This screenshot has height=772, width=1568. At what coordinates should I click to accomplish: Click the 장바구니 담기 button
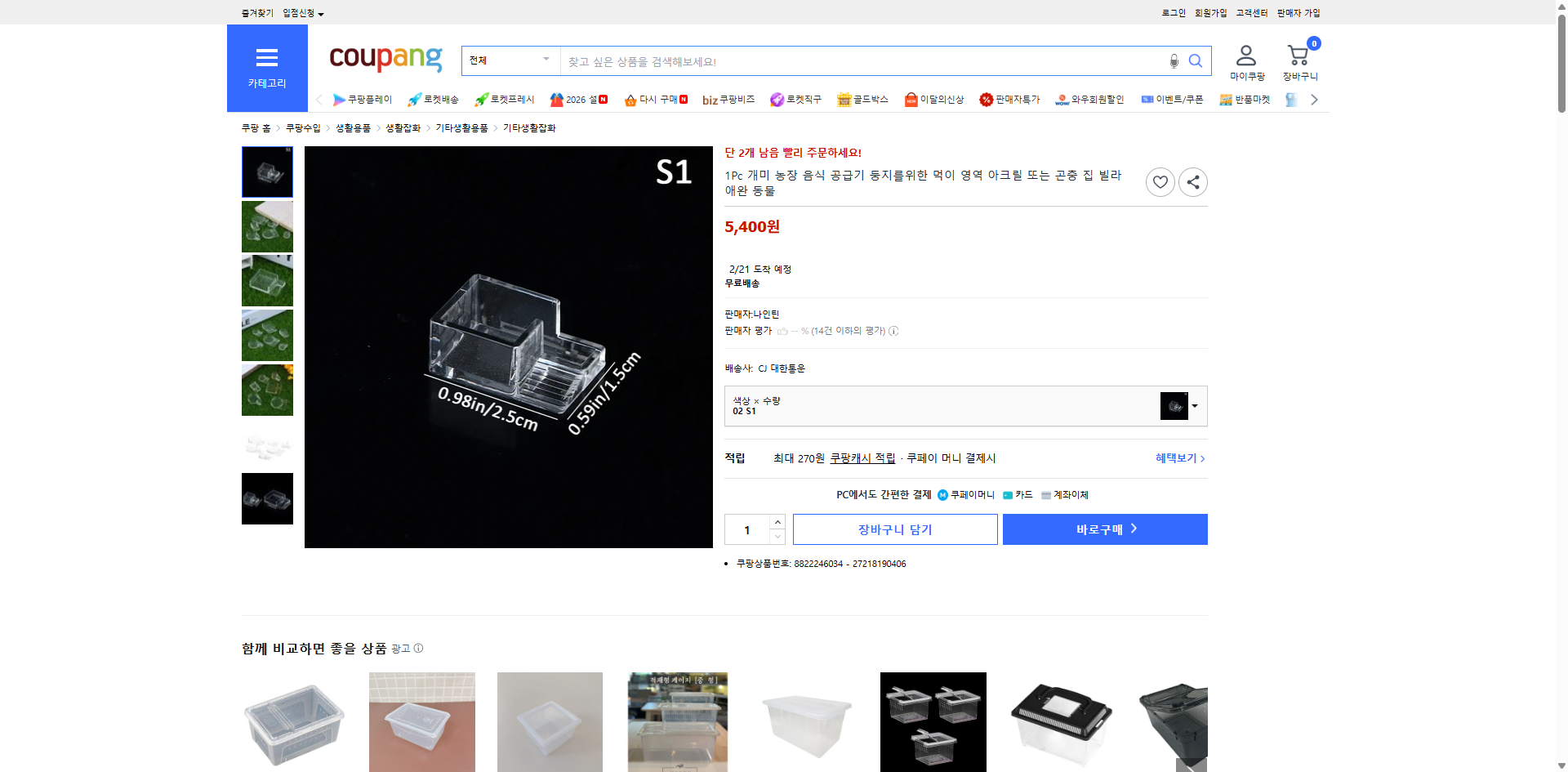pos(894,529)
